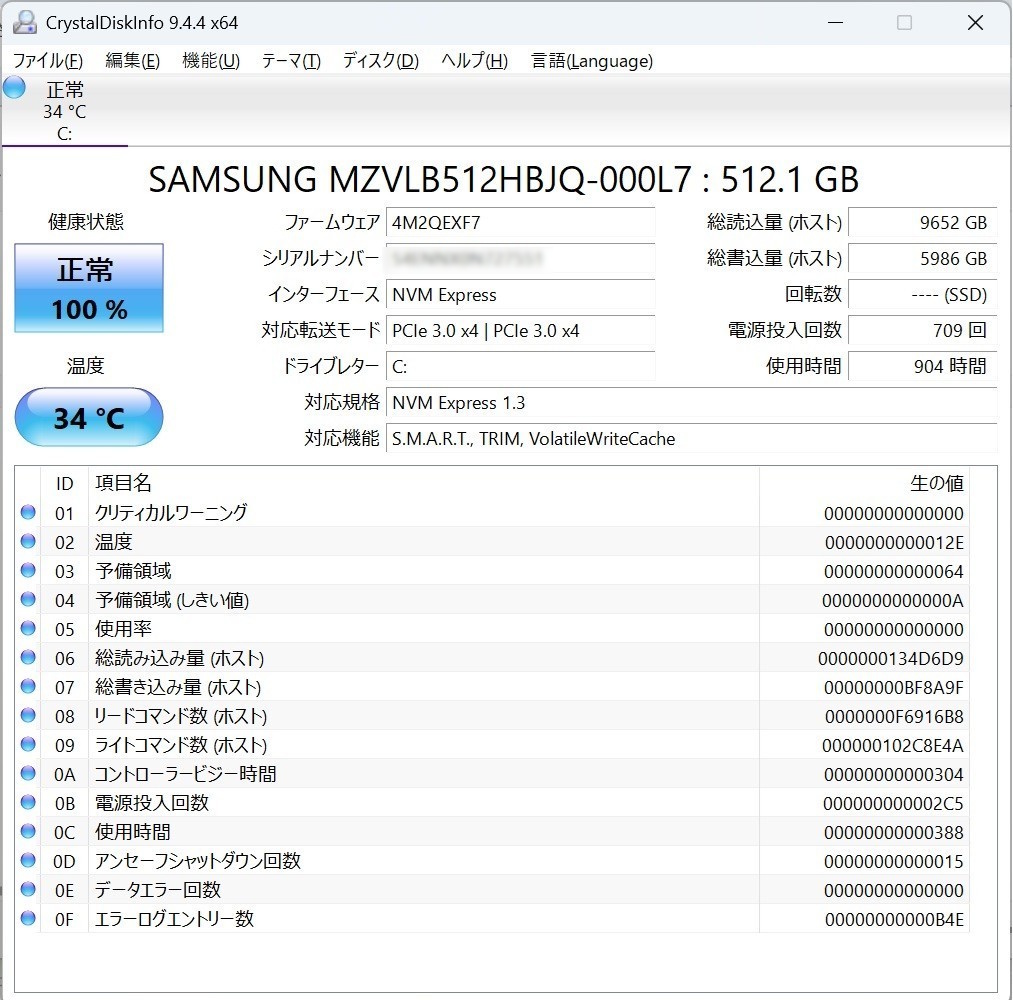This screenshot has width=1013, height=1000.
Task: Click the ファームウェア field showing 4M2QEXF7
Action: [x=520, y=222]
